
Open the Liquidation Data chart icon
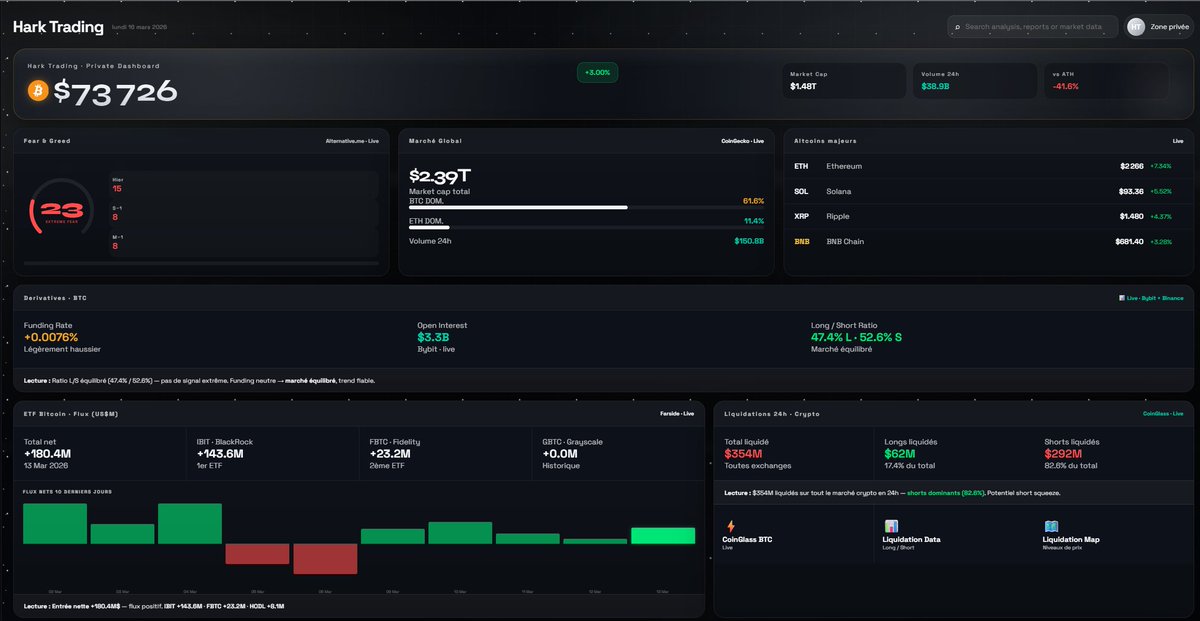point(891,526)
